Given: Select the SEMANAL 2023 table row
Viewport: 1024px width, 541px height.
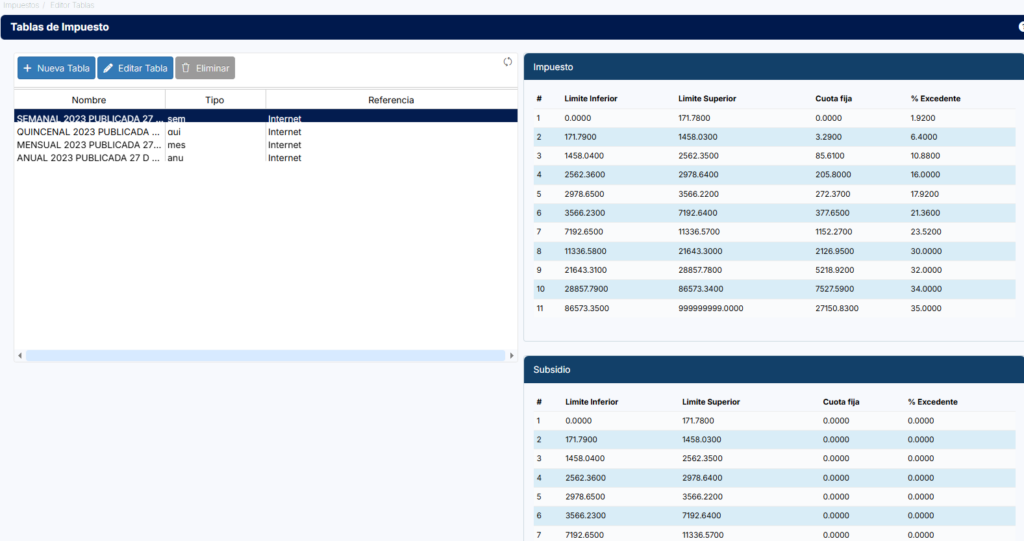Looking at the screenshot, I should (89, 119).
